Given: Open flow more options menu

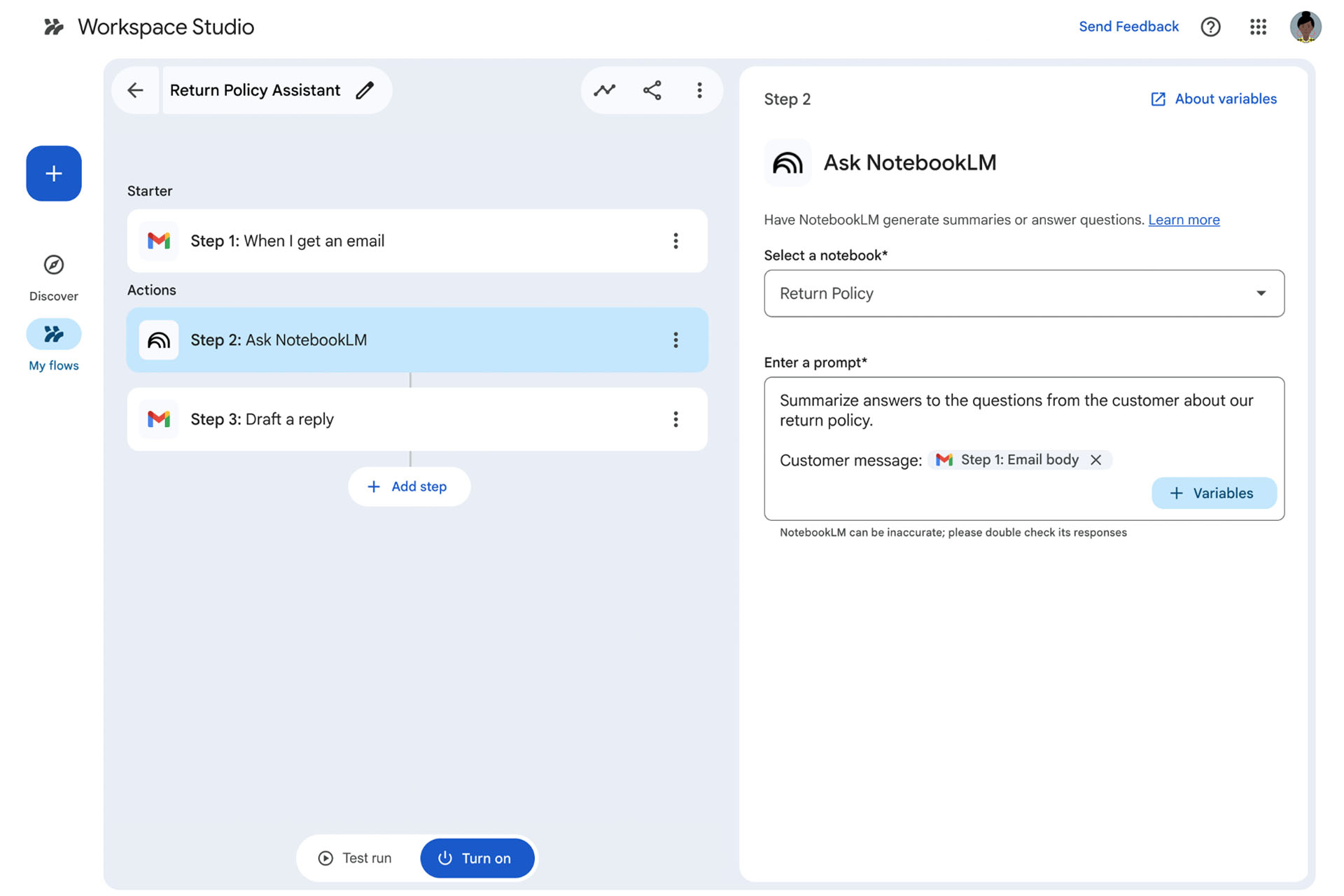Looking at the screenshot, I should coord(699,90).
